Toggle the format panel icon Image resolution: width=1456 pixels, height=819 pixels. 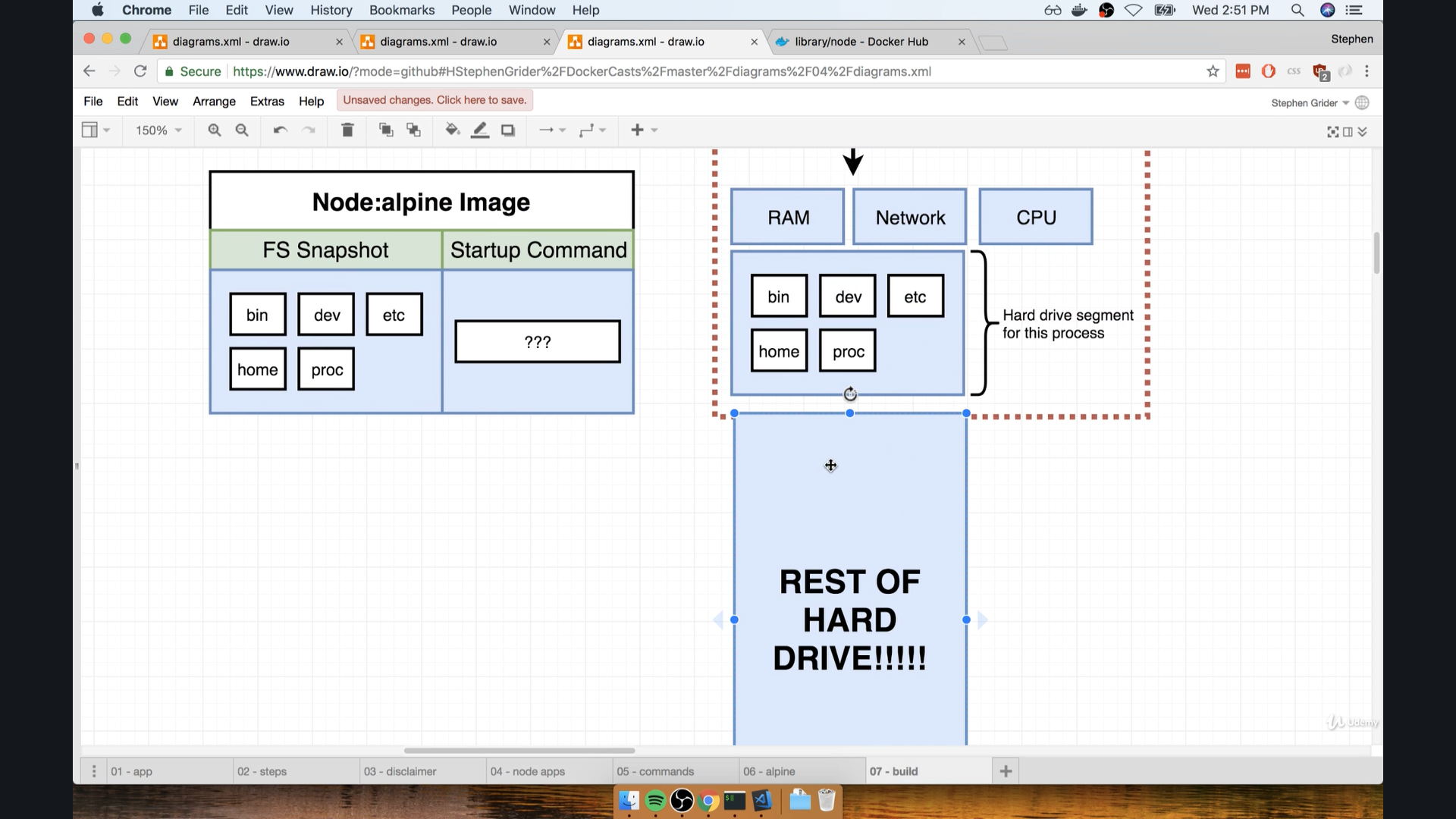tap(1348, 132)
